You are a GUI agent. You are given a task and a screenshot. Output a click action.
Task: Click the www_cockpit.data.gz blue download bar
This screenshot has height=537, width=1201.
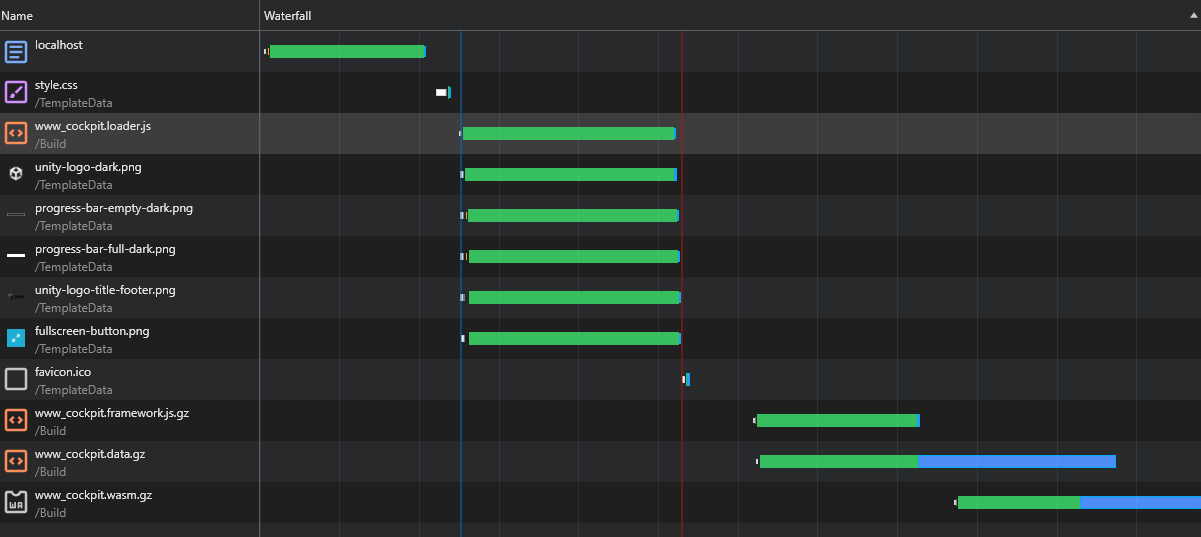[x=1016, y=462]
